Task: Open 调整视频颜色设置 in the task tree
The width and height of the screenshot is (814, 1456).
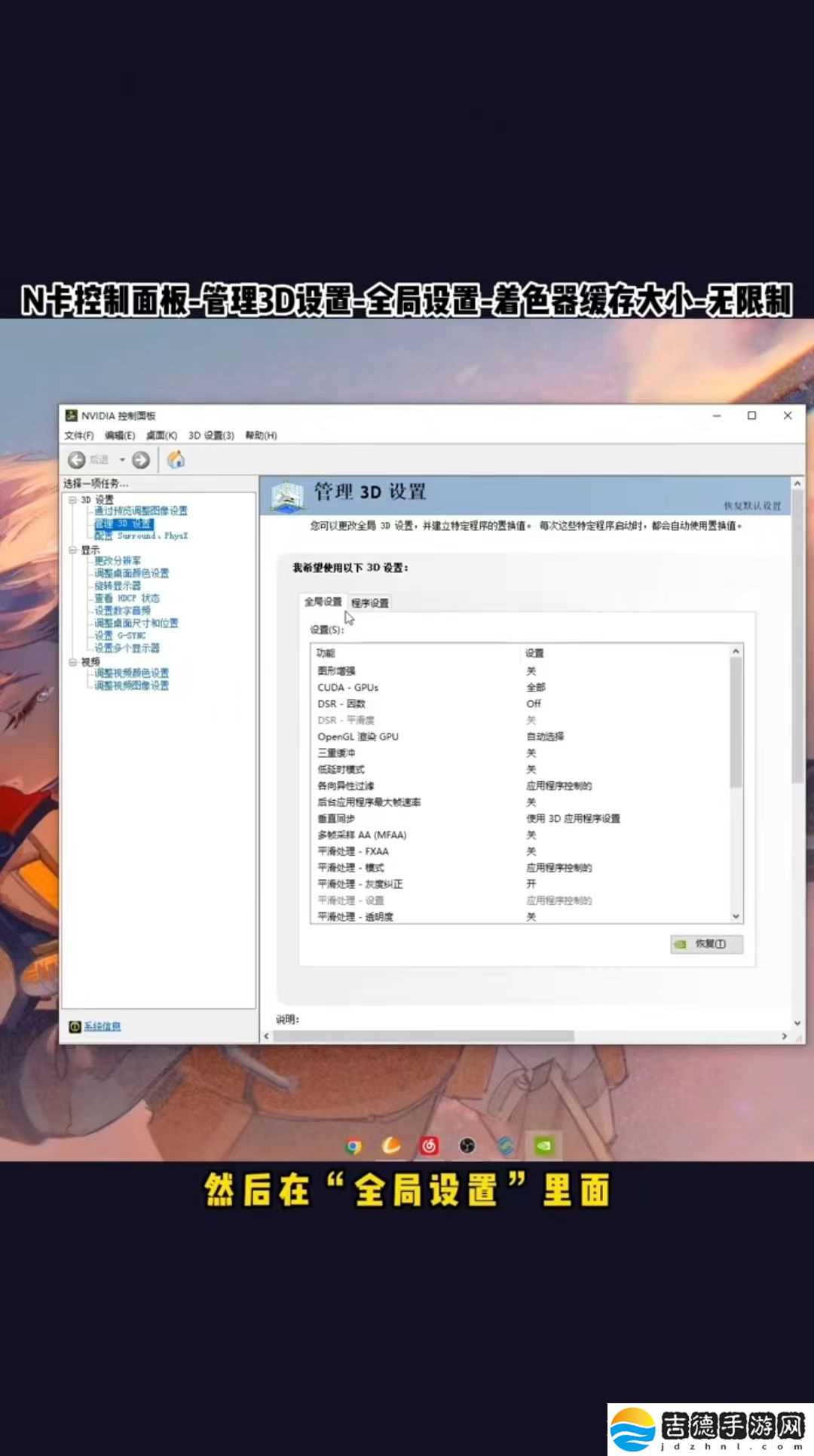Action: (x=132, y=673)
